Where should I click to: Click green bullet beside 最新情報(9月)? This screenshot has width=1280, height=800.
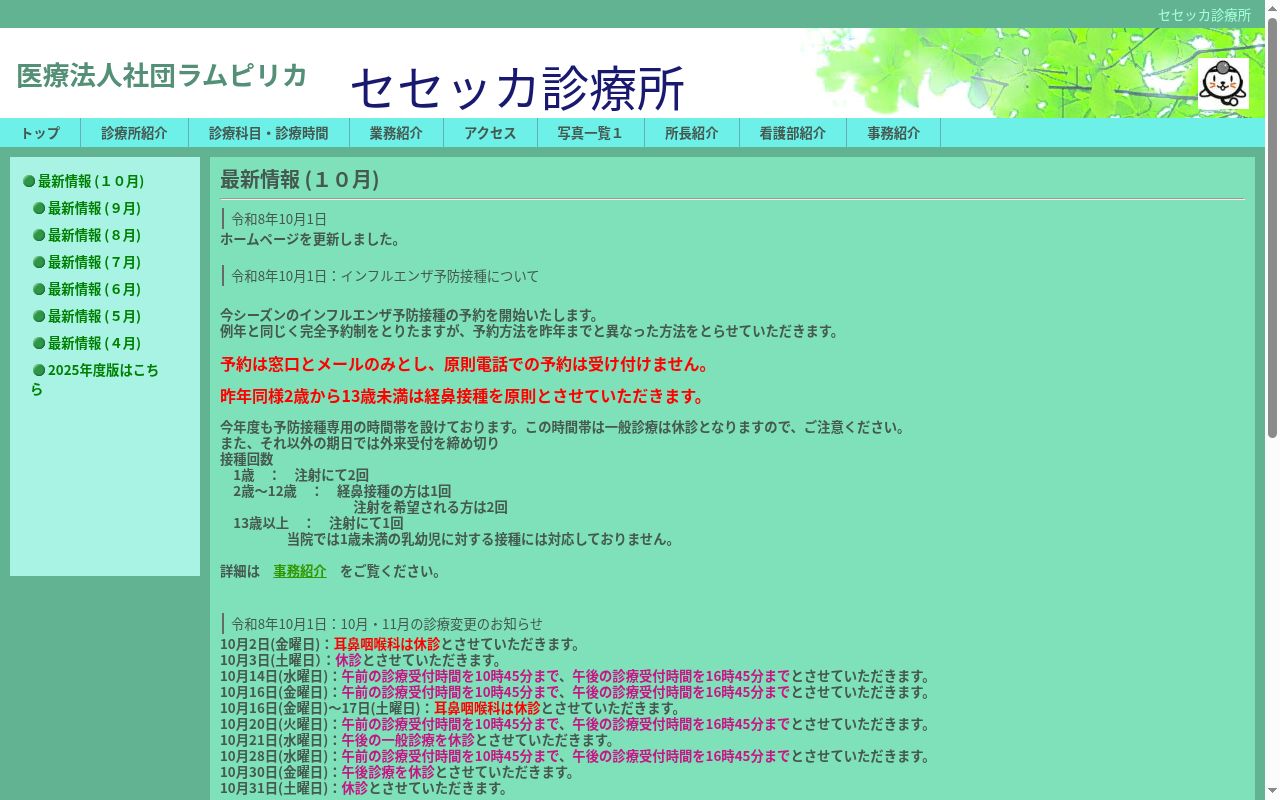pyautogui.click(x=39, y=209)
